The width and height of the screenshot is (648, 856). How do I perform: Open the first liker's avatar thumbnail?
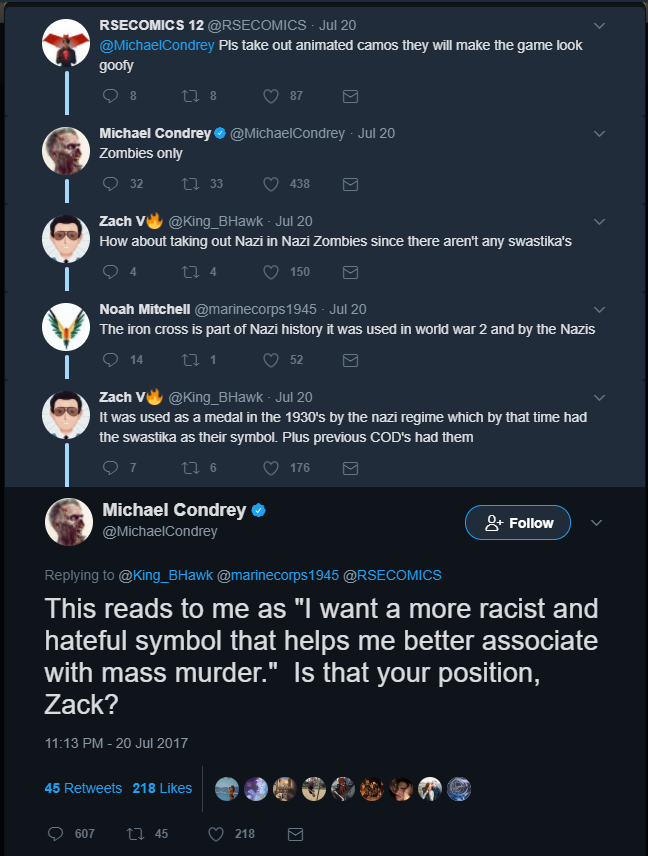coord(227,789)
